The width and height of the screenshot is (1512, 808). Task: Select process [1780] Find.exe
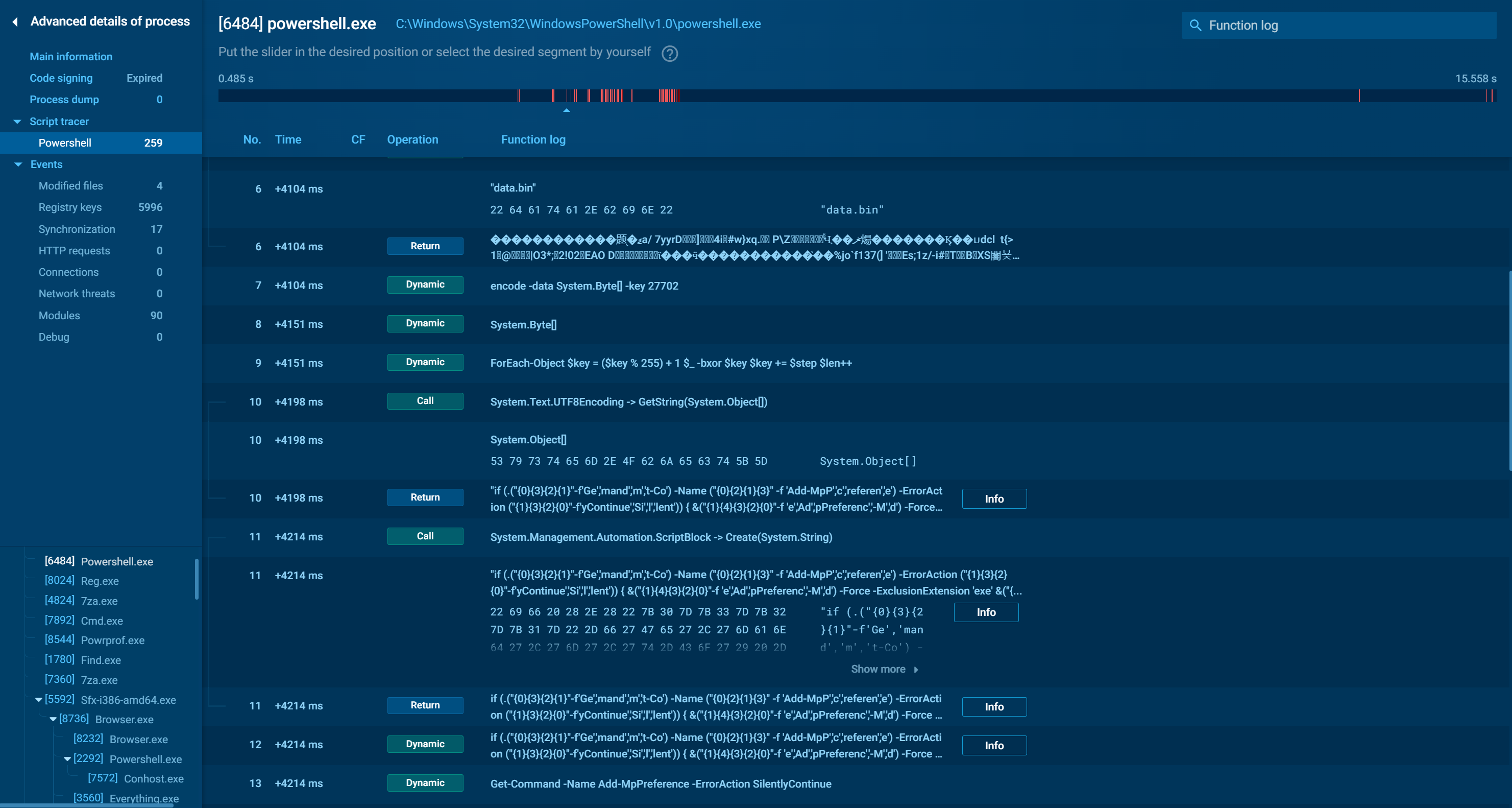point(83,660)
